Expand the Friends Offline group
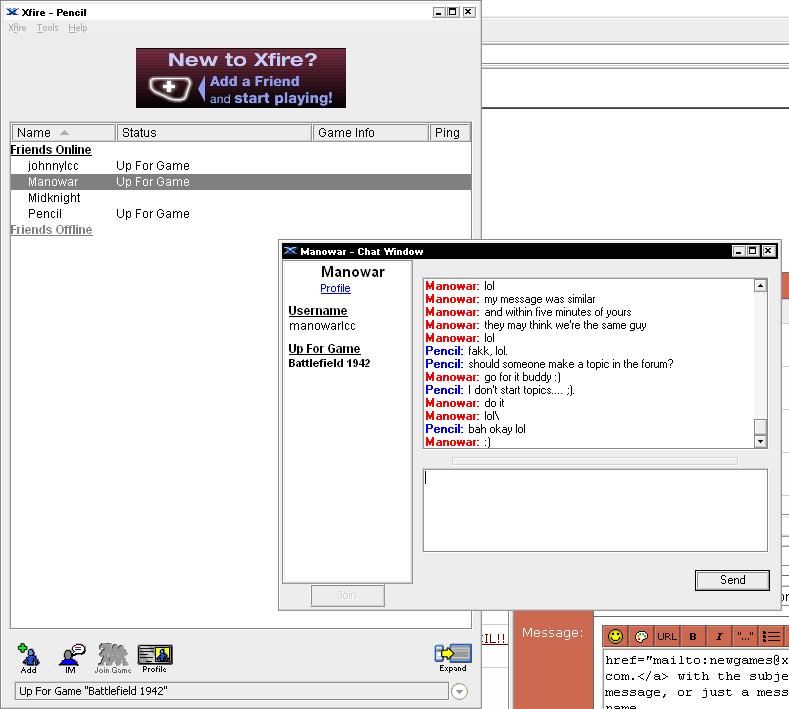This screenshot has height=709, width=789. (51, 229)
